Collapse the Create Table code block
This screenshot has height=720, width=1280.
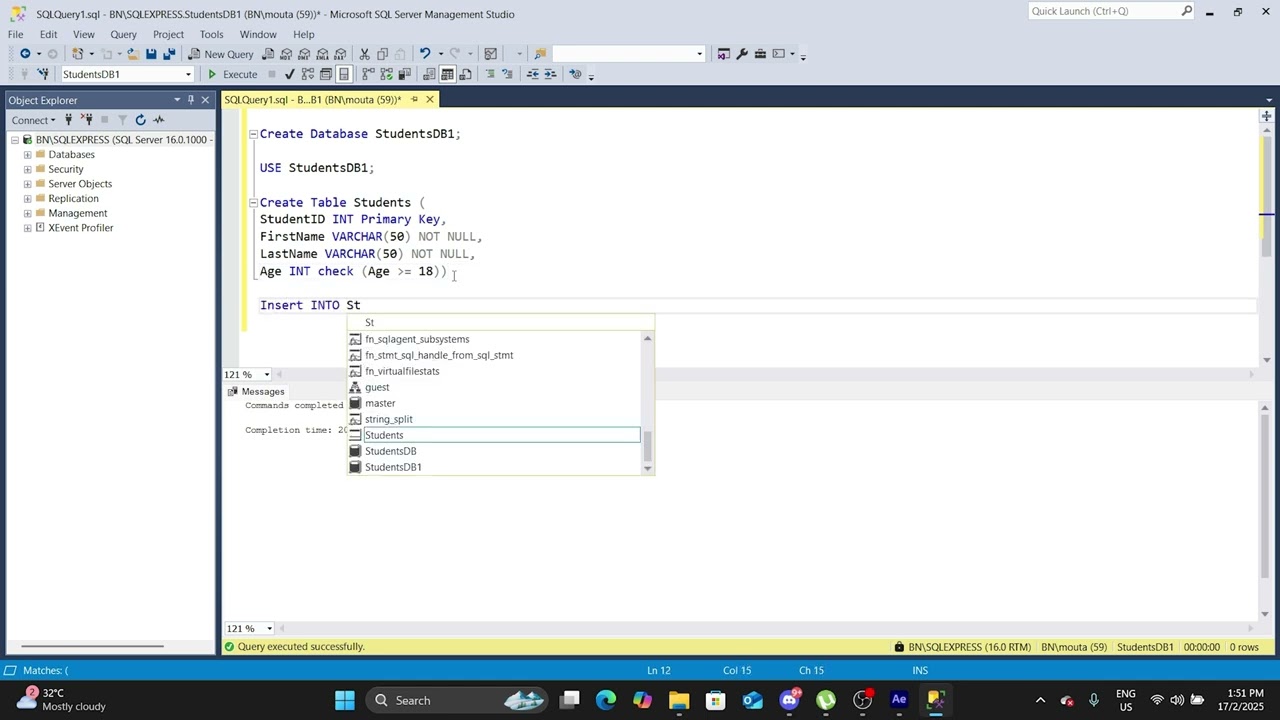tap(253, 202)
